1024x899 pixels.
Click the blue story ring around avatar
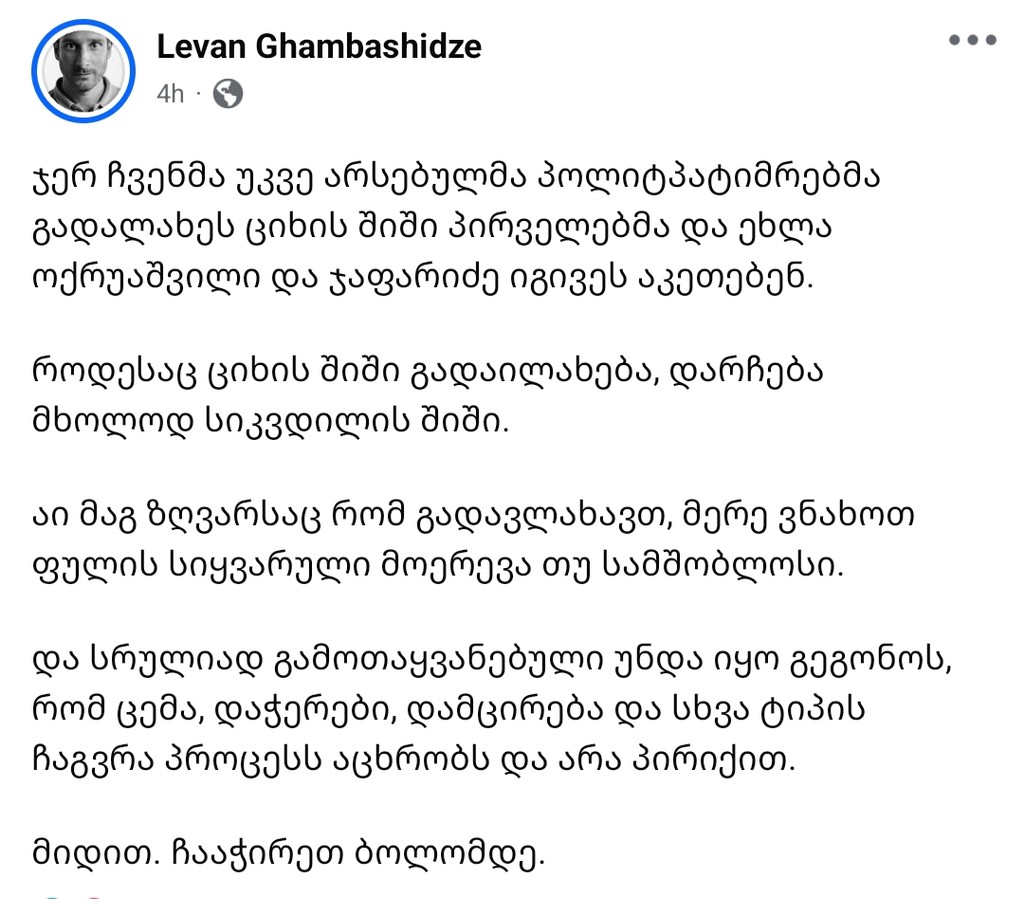[84, 71]
